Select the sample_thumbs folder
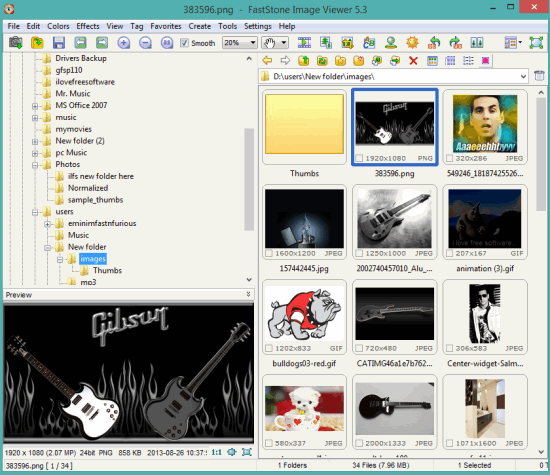The width and height of the screenshot is (550, 475). [95, 200]
